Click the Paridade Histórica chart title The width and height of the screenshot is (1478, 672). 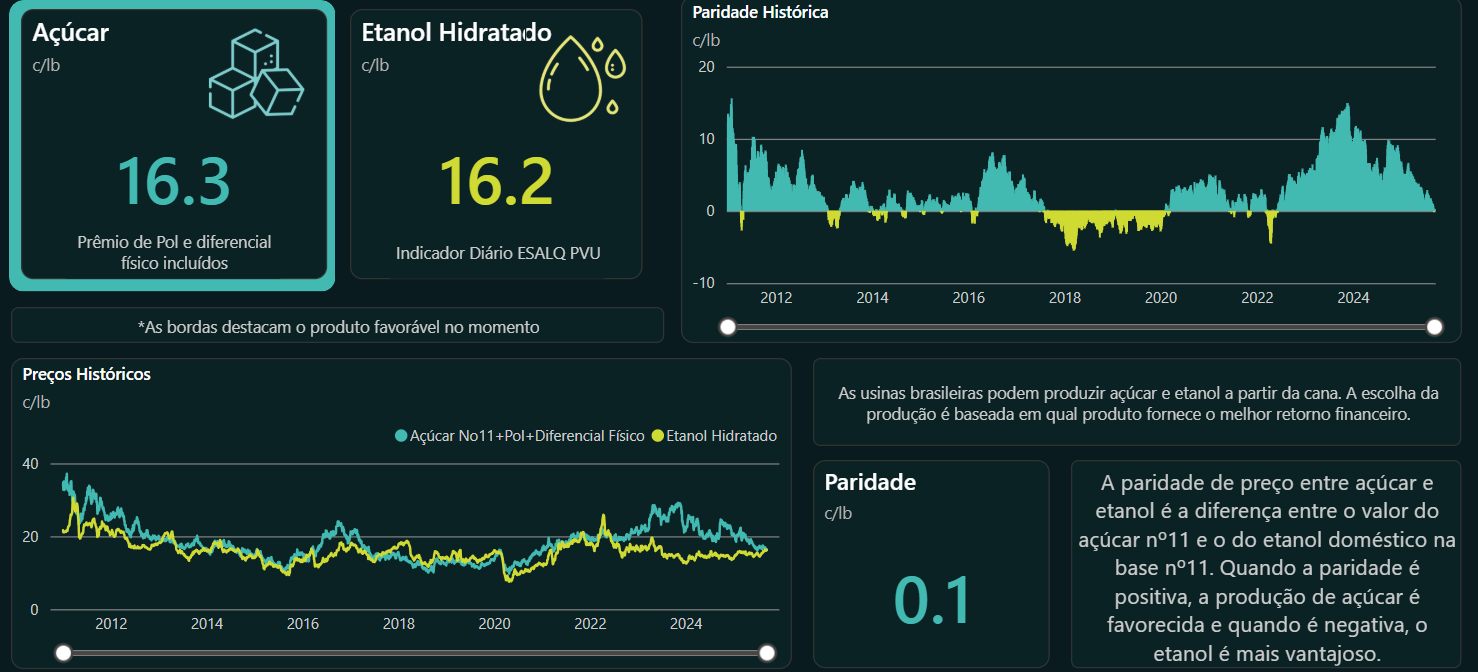point(760,13)
